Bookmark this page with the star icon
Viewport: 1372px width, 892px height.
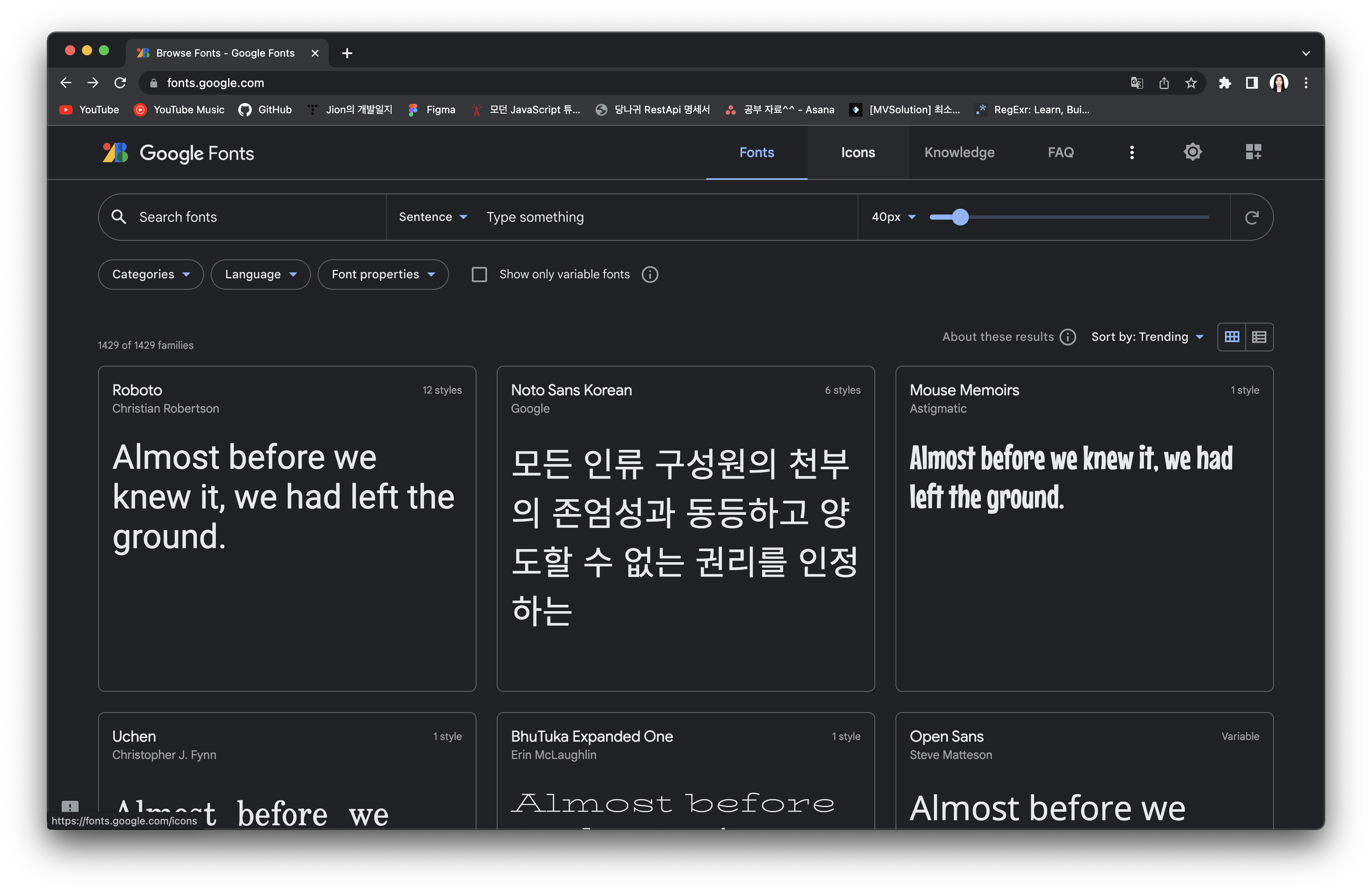(x=1191, y=83)
